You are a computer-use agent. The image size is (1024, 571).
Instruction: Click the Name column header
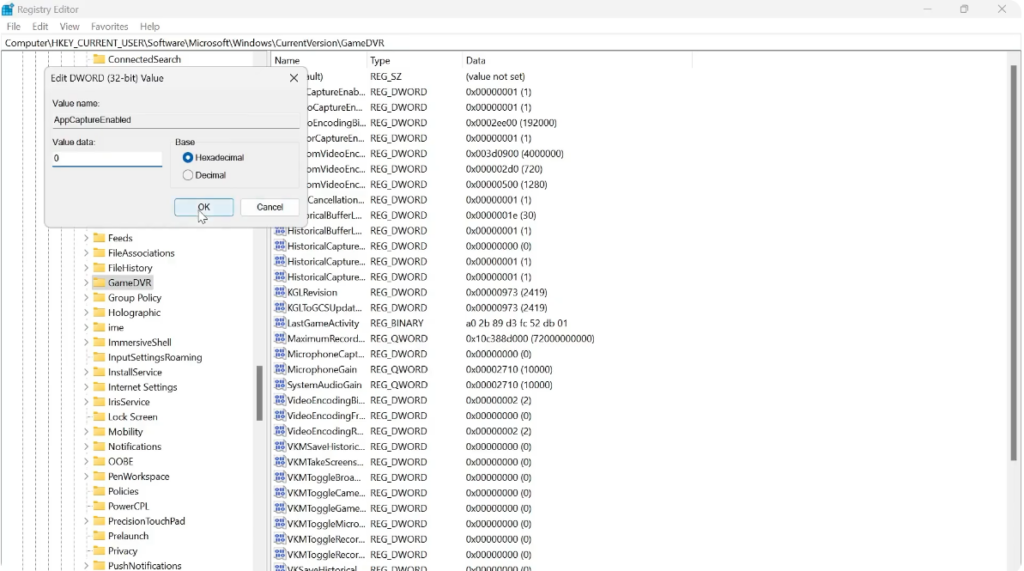click(319, 60)
